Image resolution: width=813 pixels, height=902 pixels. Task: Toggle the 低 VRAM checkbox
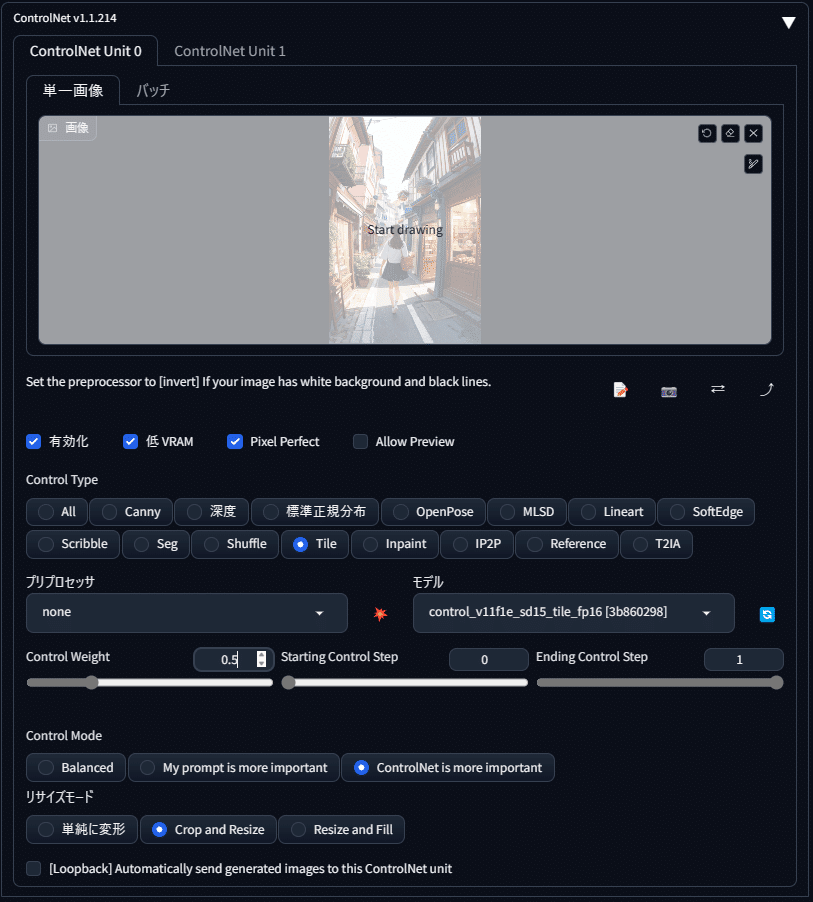coord(131,442)
